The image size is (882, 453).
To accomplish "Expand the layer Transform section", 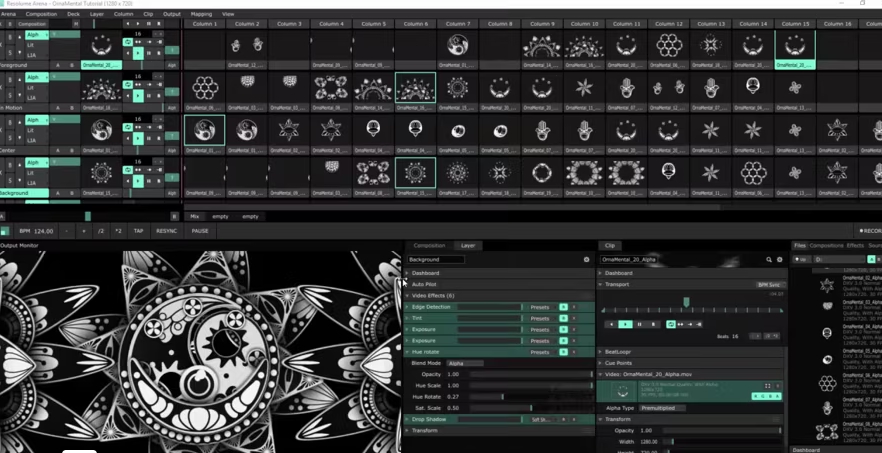I will tap(407, 430).
